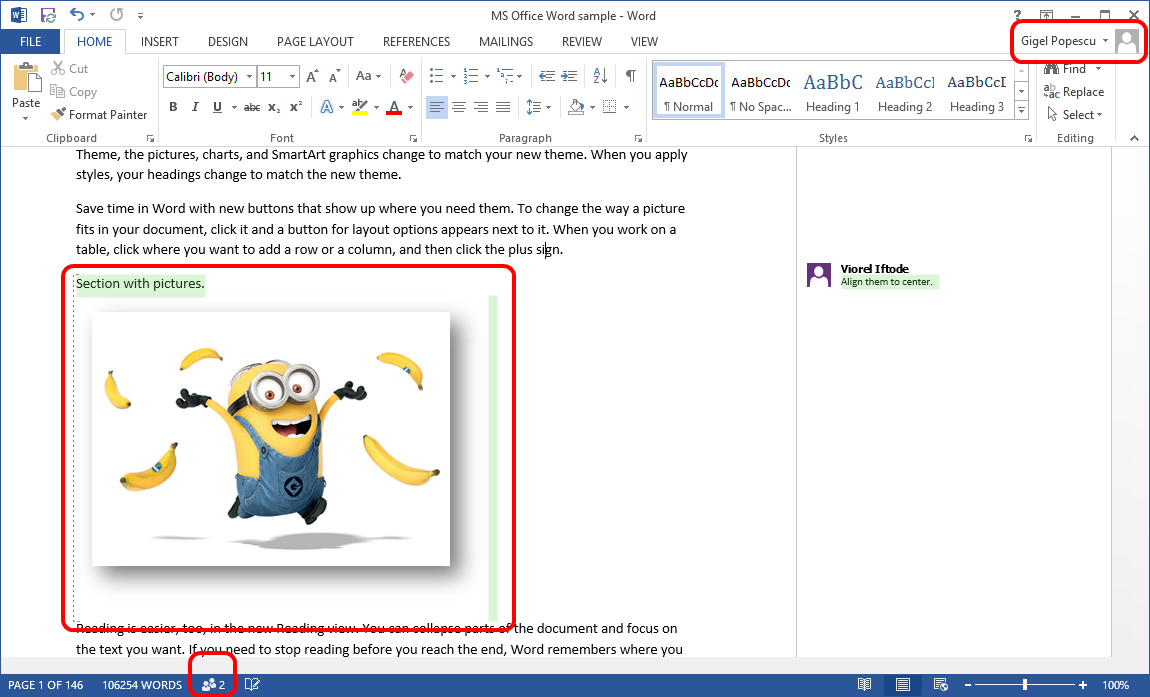
Task: Open the font name Calibri dropdown
Action: [x=249, y=76]
